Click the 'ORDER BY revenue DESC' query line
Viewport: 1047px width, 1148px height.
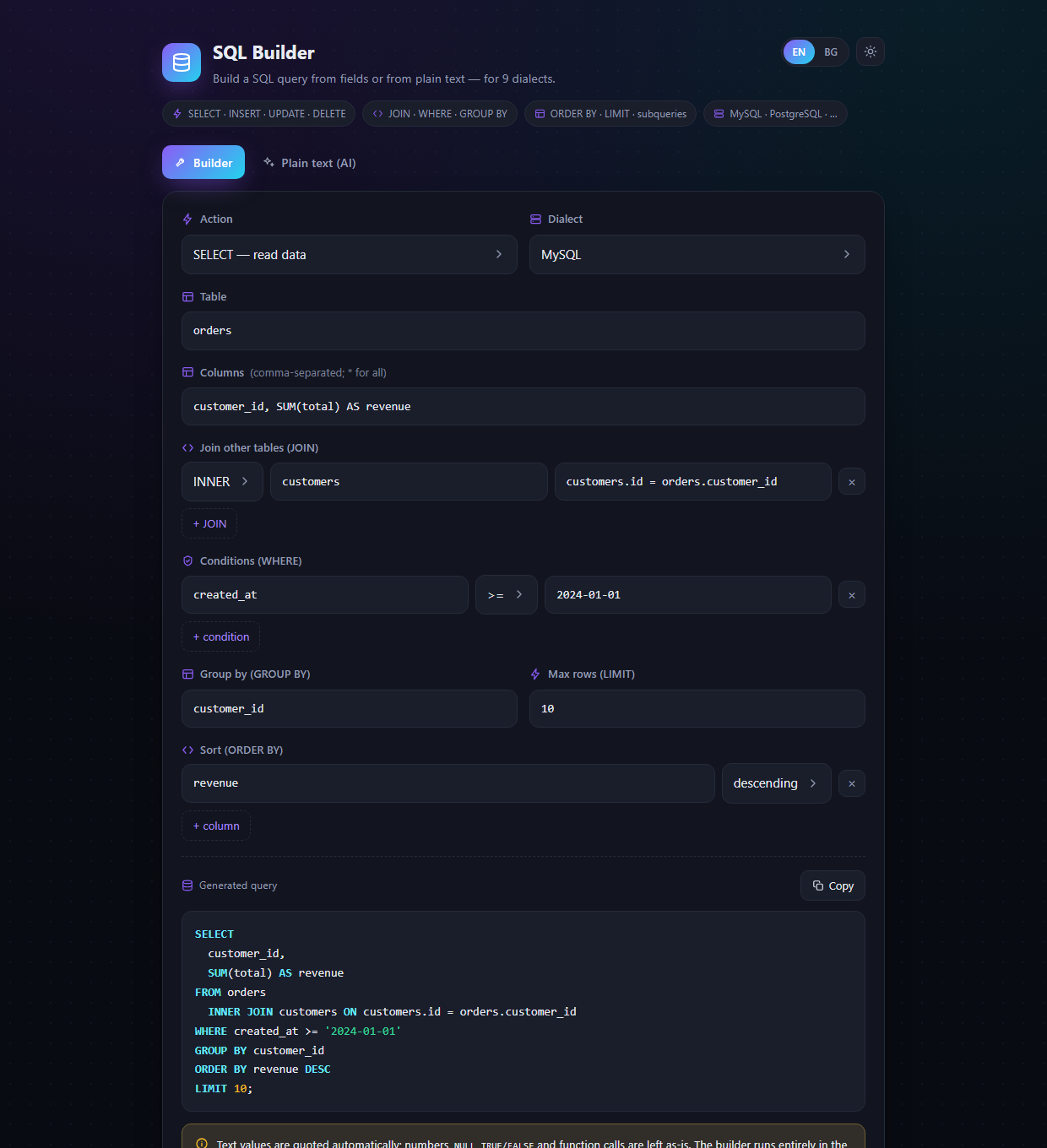(x=263, y=1069)
